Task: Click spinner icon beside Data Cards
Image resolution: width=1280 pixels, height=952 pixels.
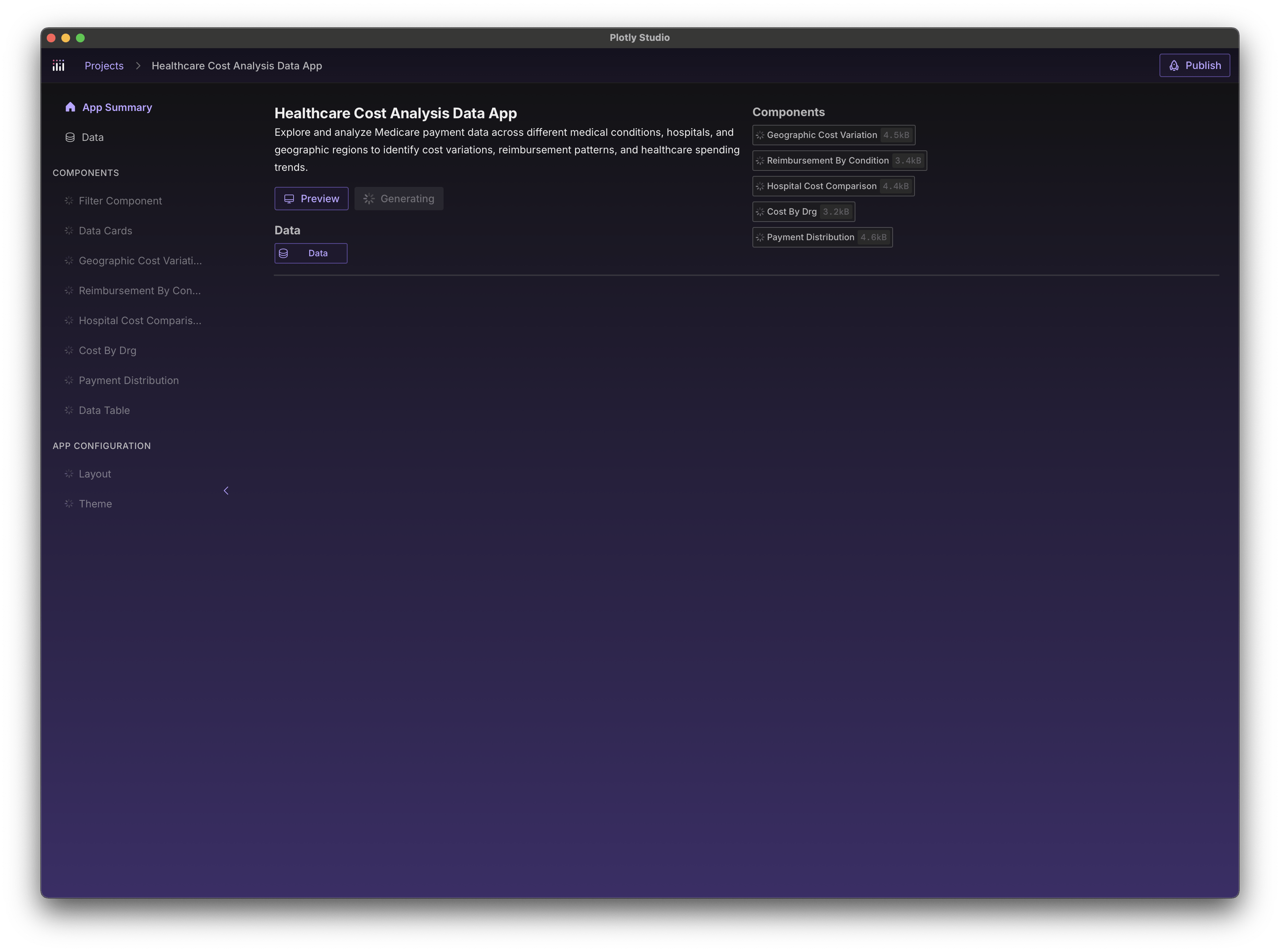Action: coord(69,230)
